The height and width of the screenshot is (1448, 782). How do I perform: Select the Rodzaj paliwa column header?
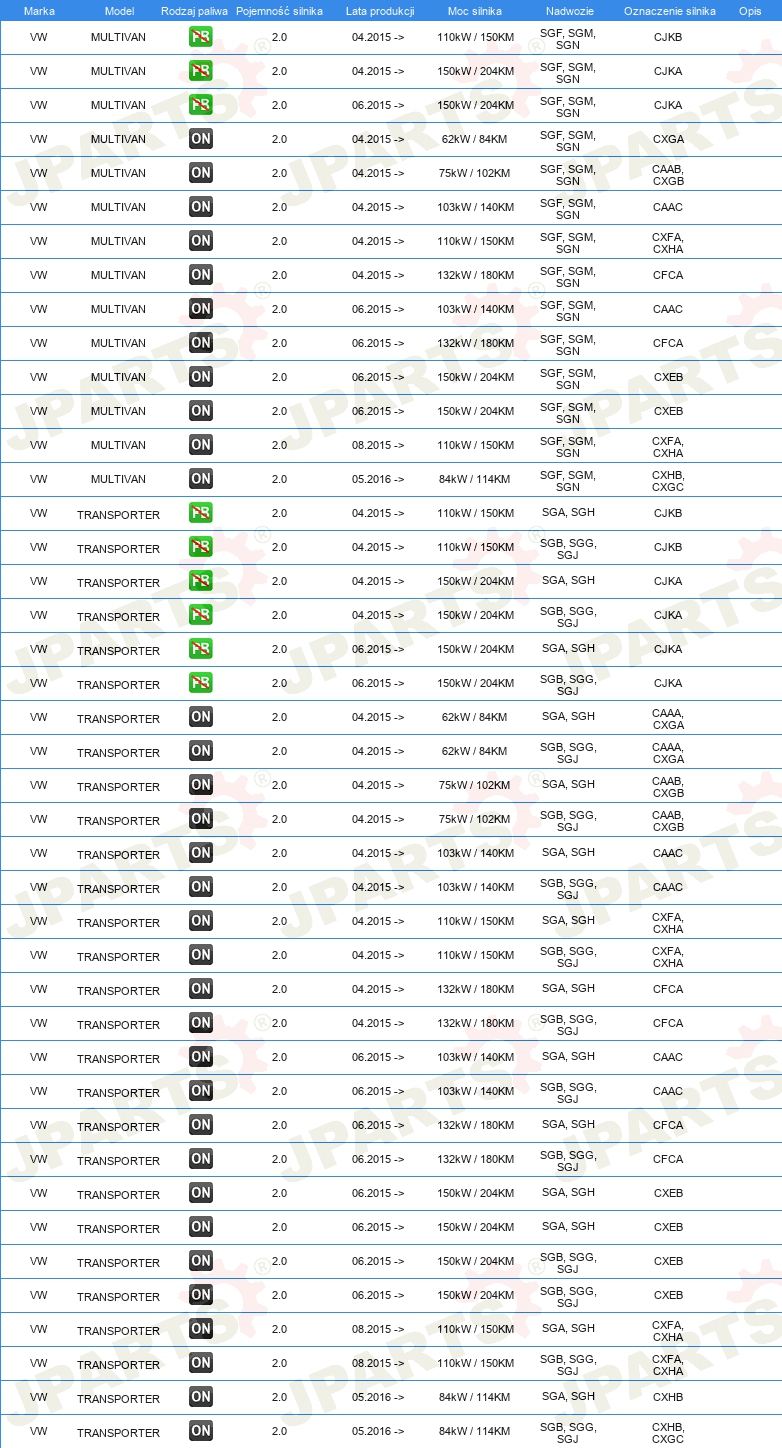click(194, 11)
